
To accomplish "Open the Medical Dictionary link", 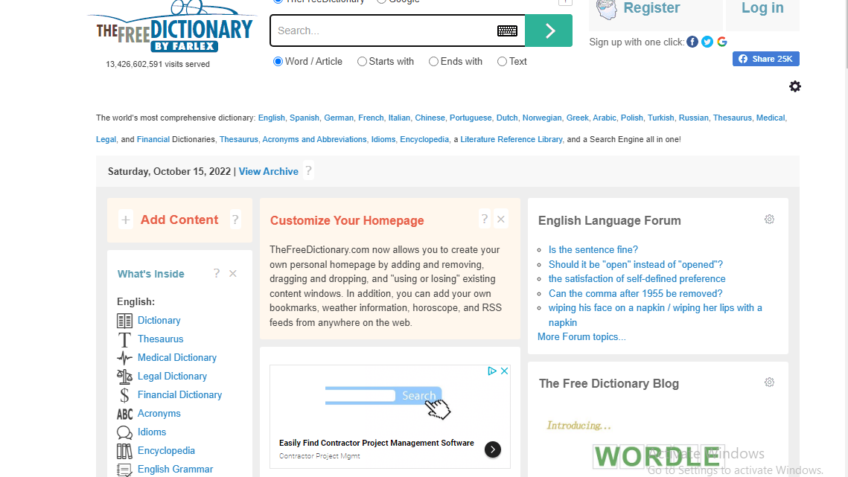I will pyautogui.click(x=177, y=357).
